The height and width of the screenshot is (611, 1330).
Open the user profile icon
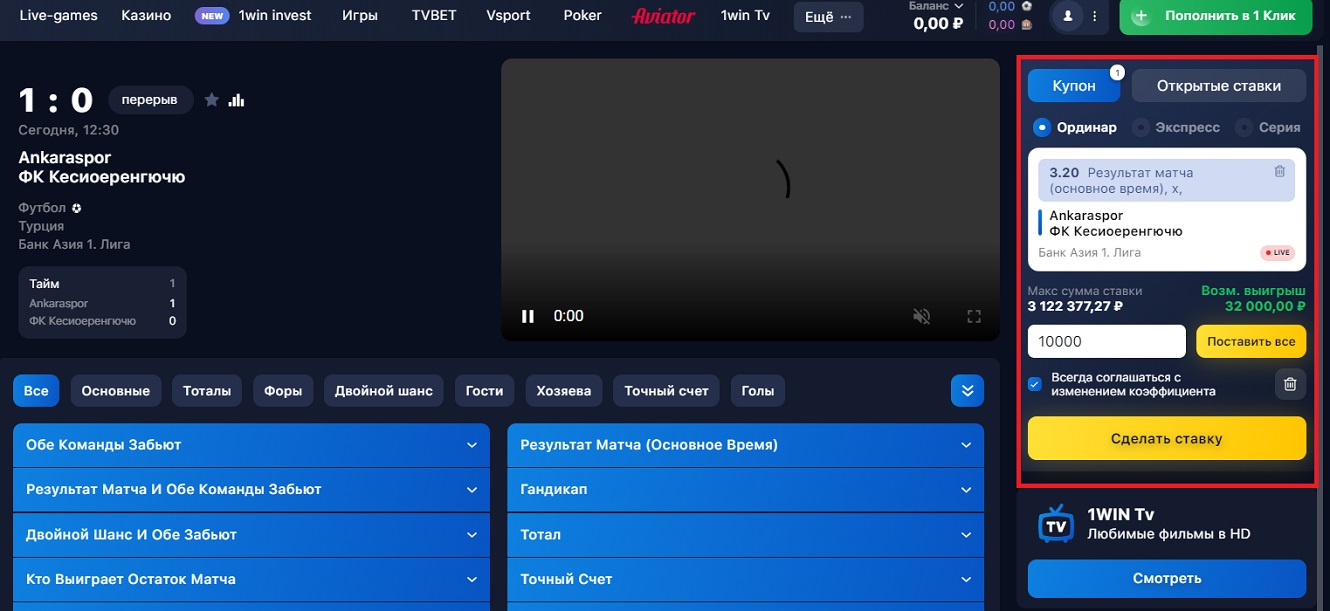pos(1069,16)
